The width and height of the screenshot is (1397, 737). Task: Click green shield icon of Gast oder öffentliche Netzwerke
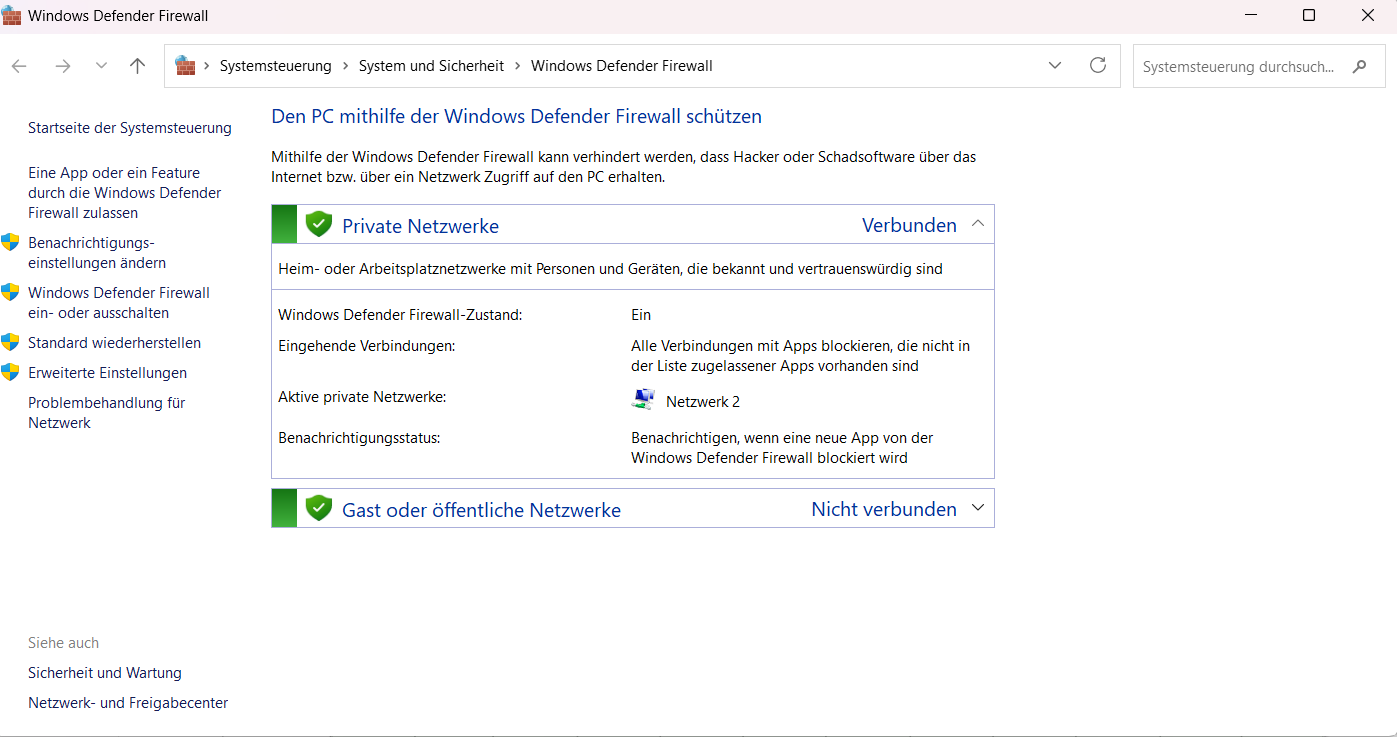pos(319,508)
